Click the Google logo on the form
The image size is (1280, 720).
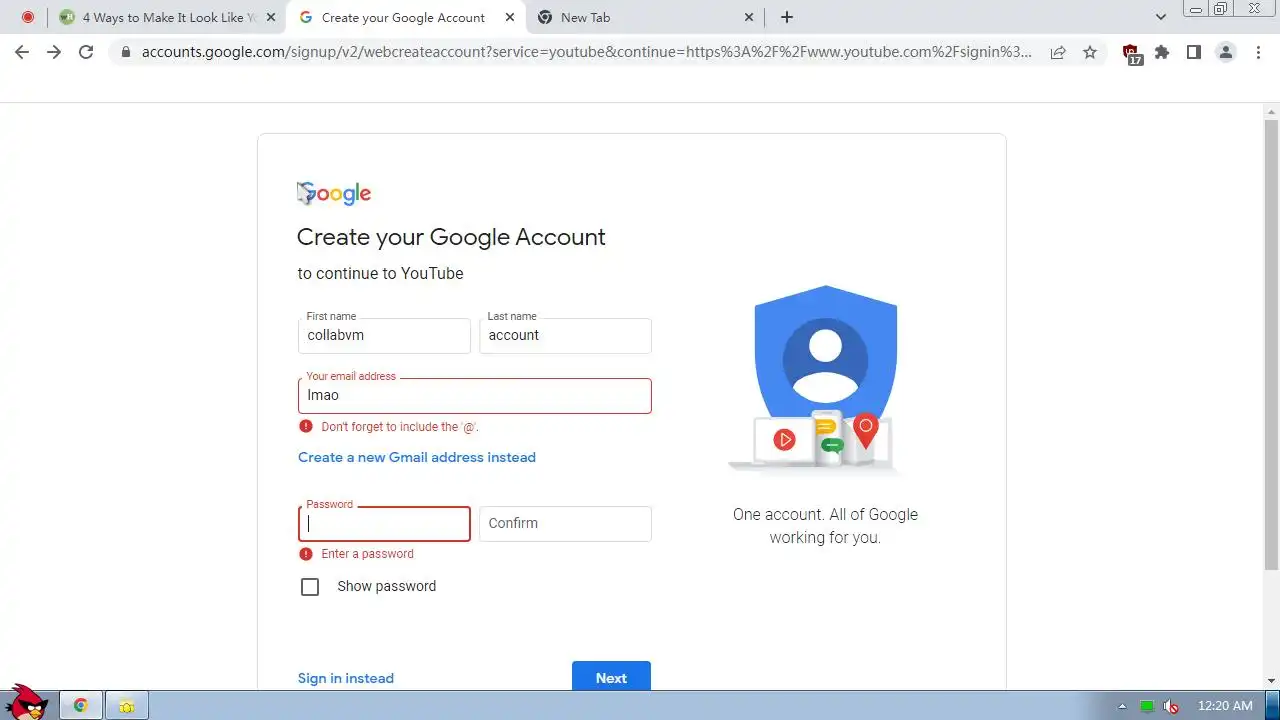(x=334, y=194)
